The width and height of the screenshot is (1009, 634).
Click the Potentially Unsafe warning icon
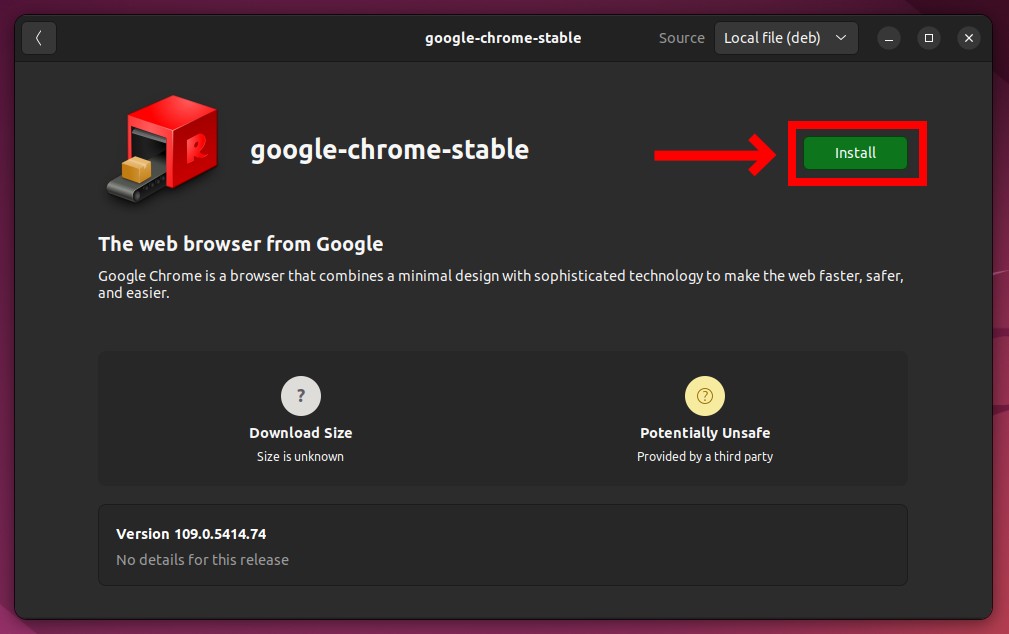(x=705, y=396)
